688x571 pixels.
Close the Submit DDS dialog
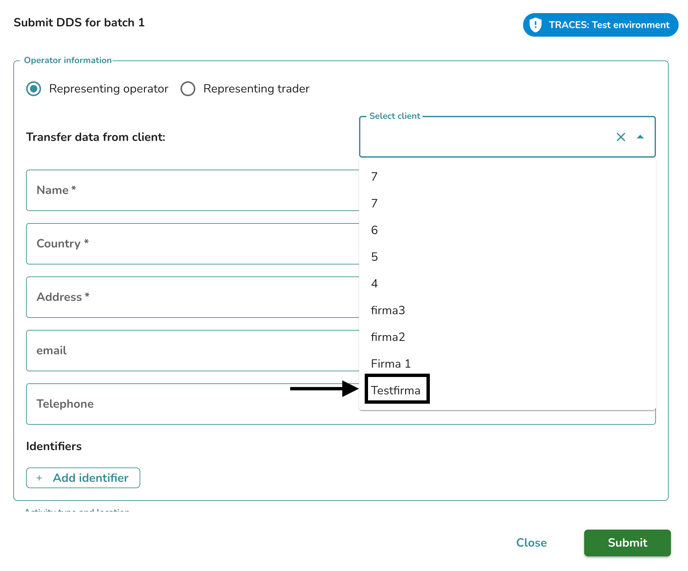click(531, 543)
